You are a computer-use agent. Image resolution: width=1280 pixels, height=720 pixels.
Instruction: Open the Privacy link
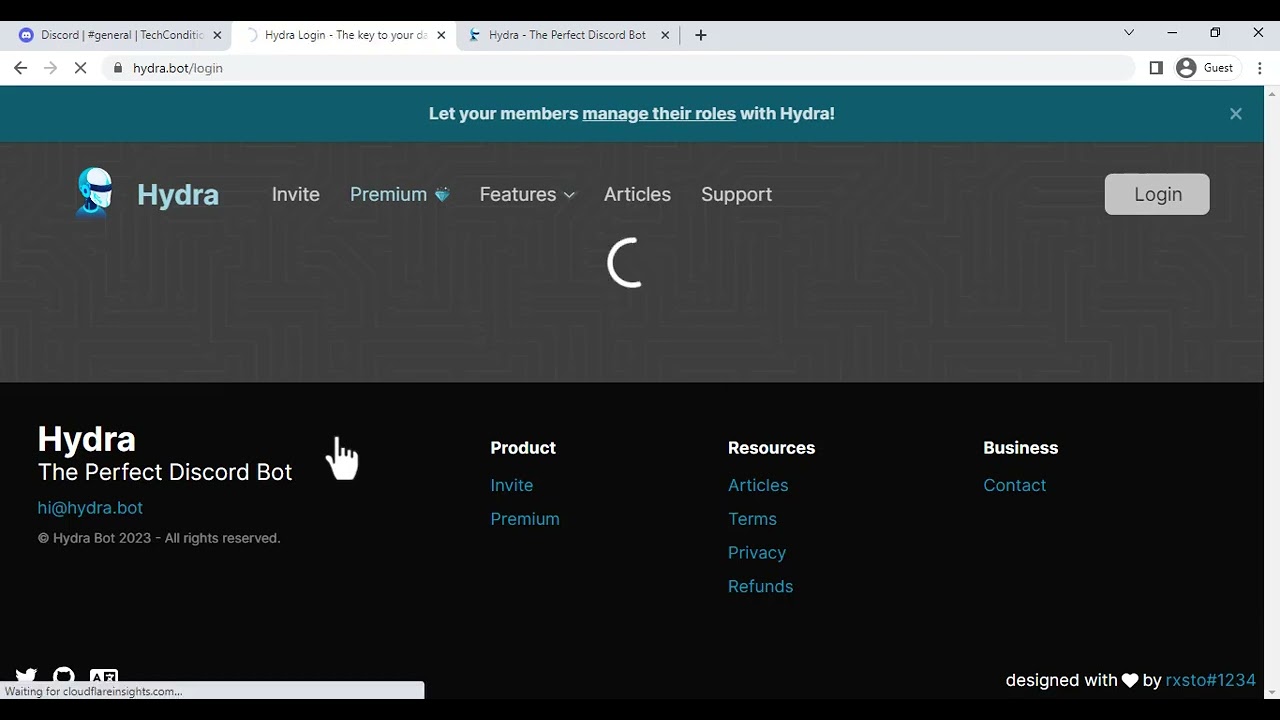pyautogui.click(x=757, y=553)
